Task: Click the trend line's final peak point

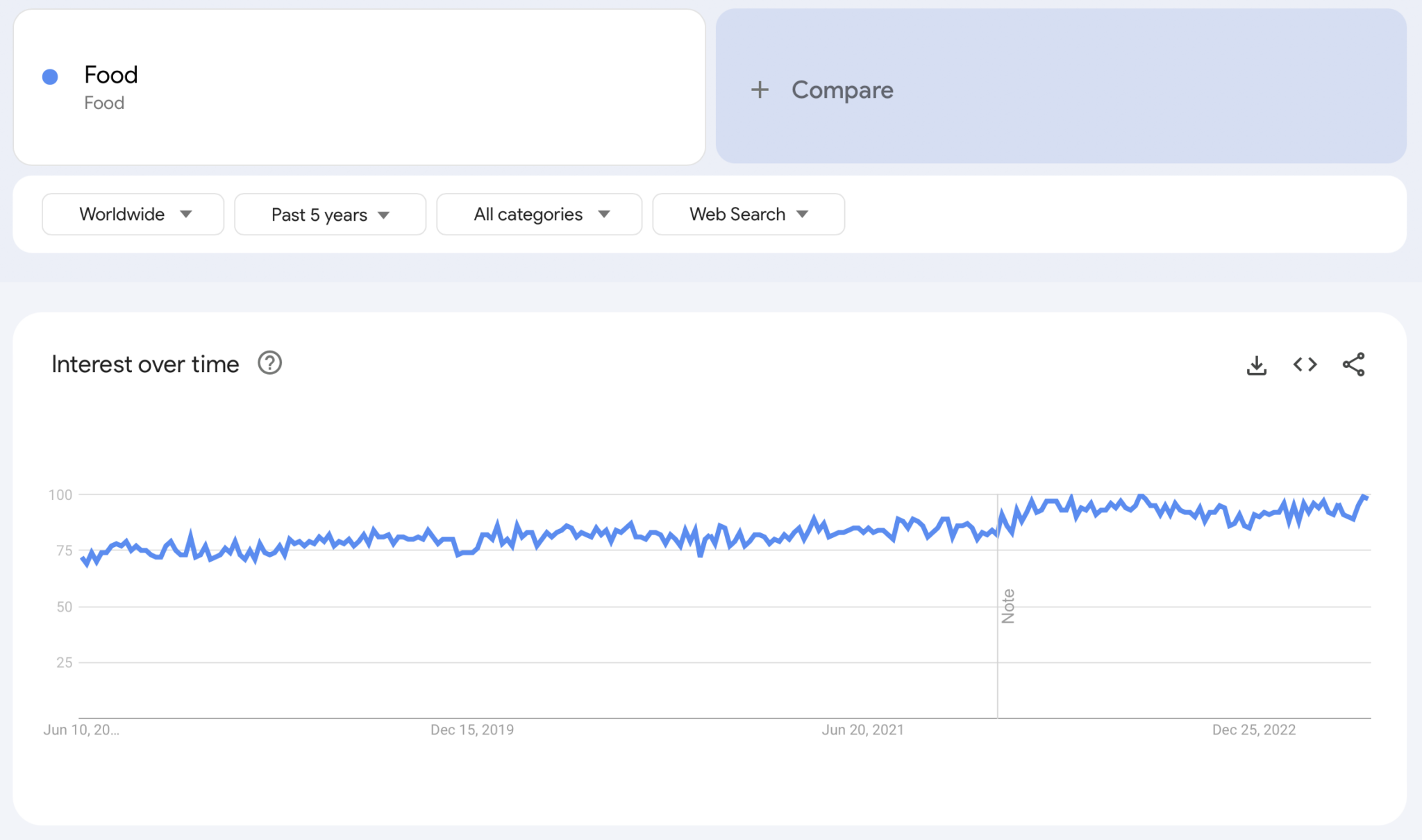Action: click(1364, 496)
